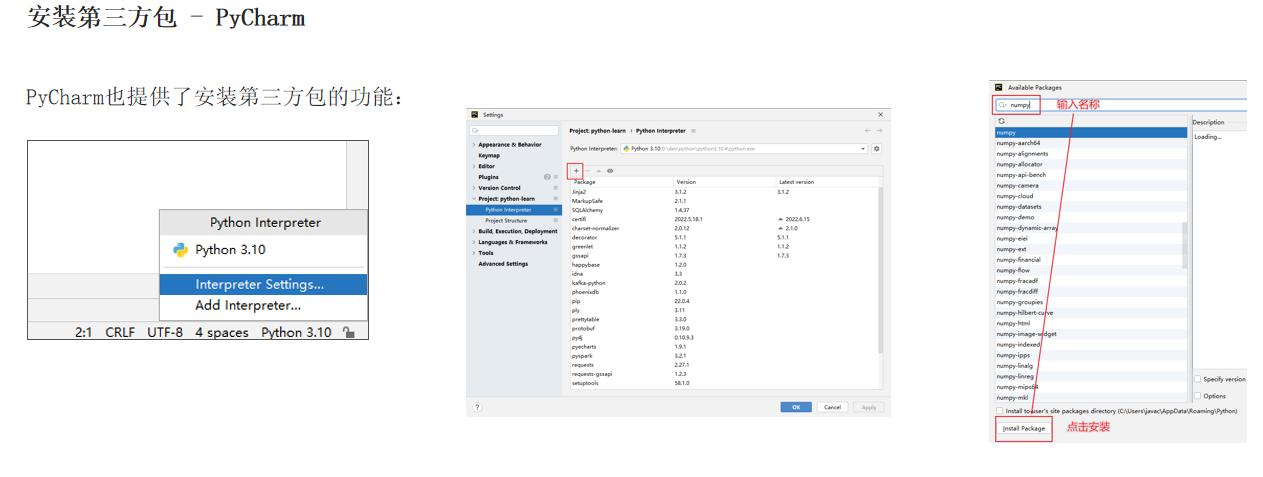Enable the Options checkbox
This screenshot has height=477, width=1263.
coord(1198,396)
